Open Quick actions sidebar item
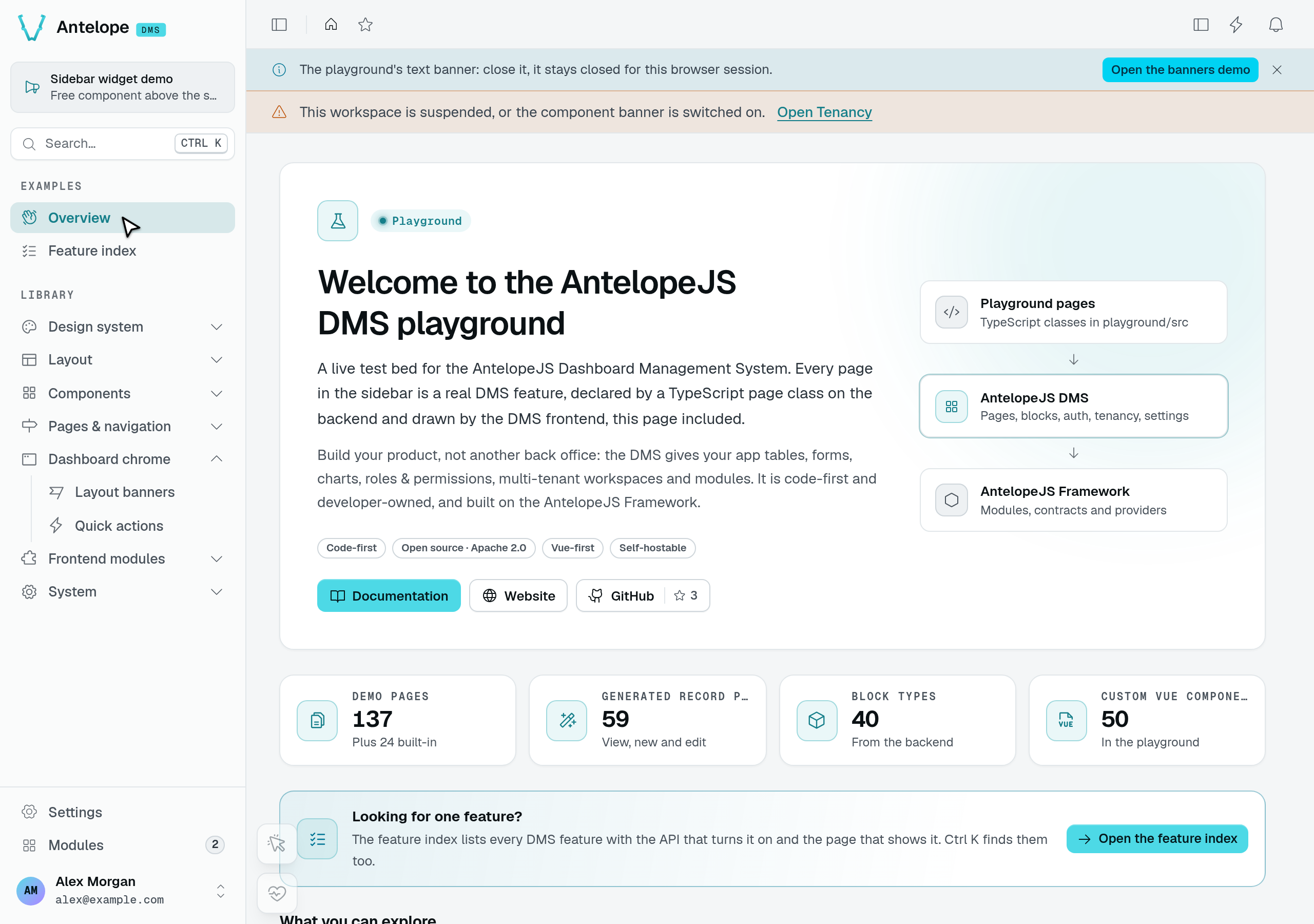The width and height of the screenshot is (1314, 924). [x=138, y=526]
